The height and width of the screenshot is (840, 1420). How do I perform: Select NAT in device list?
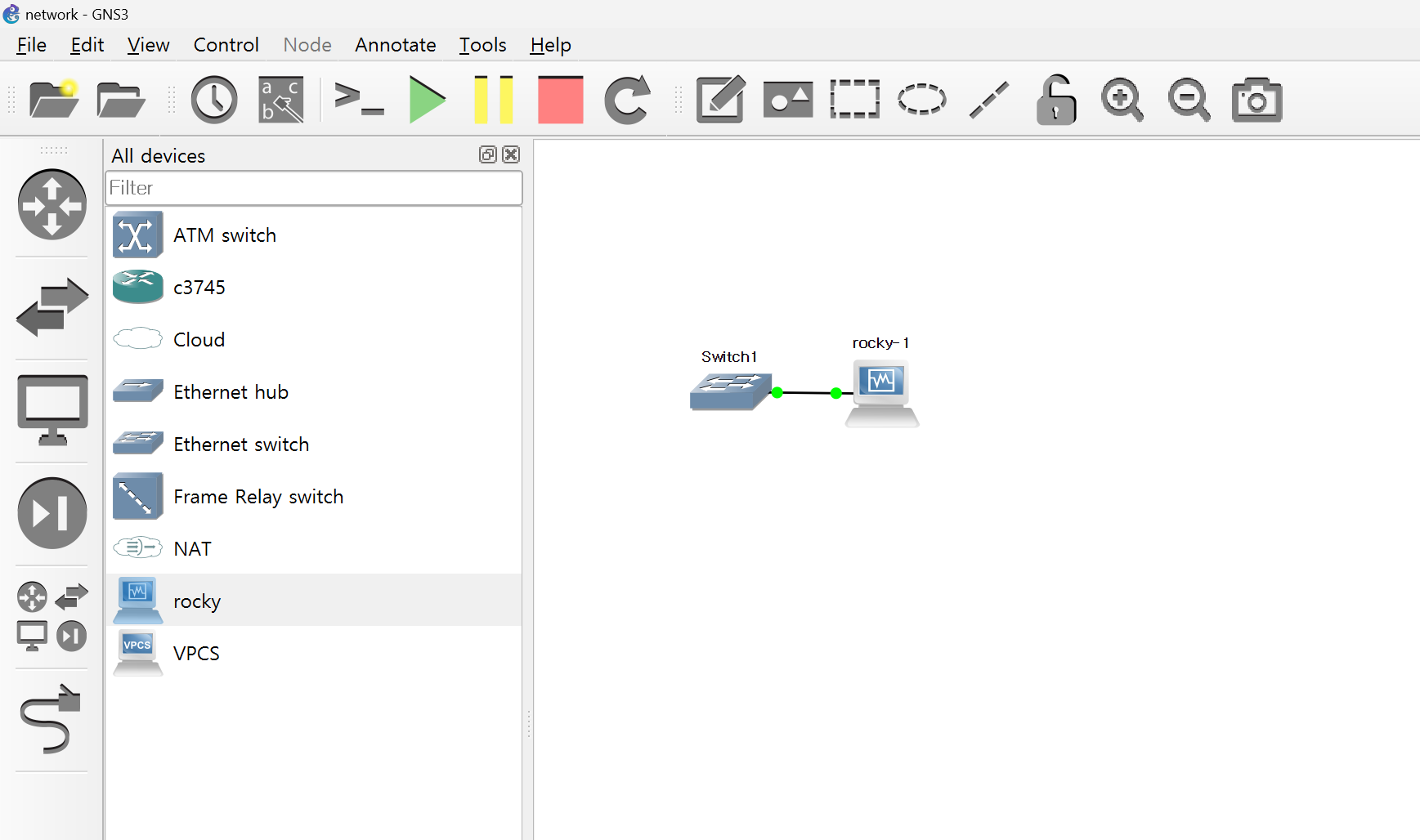pyautogui.click(x=314, y=549)
